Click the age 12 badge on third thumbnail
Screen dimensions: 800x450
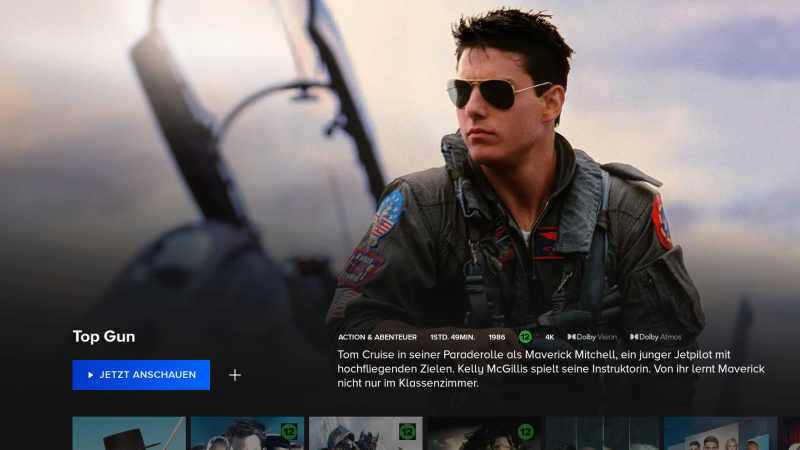pyautogui.click(x=407, y=432)
